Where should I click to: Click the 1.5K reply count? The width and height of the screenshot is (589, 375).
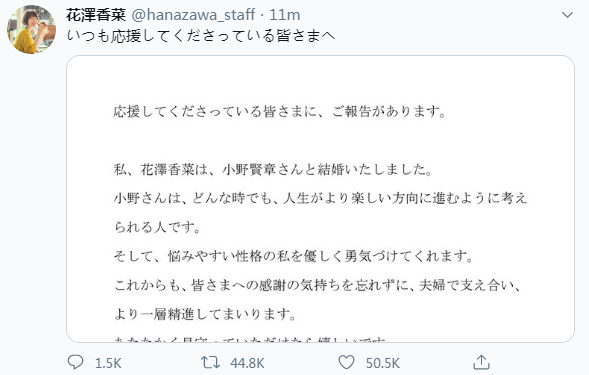pos(108,363)
